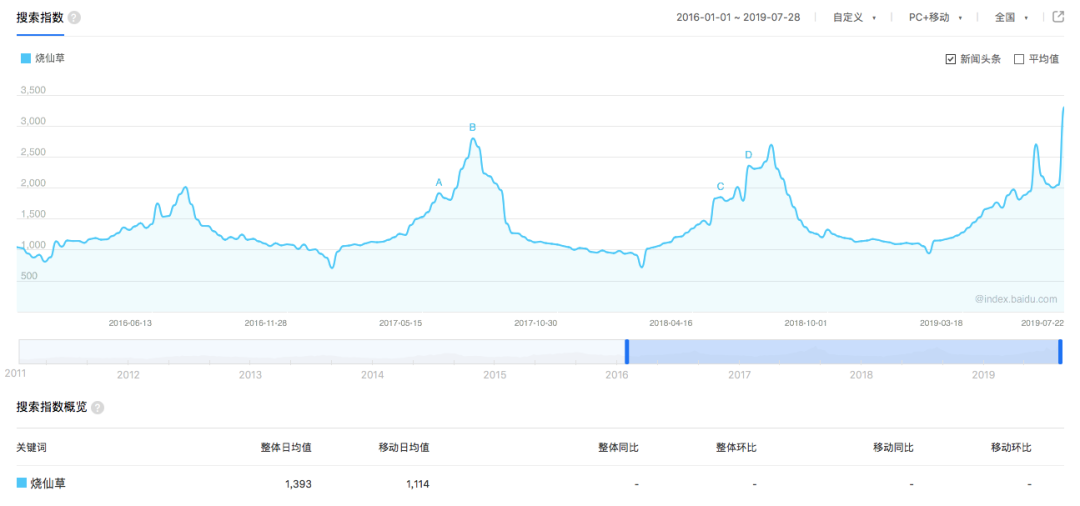Click the 移动同比 column header
The width and height of the screenshot is (1080, 506).
(893, 447)
